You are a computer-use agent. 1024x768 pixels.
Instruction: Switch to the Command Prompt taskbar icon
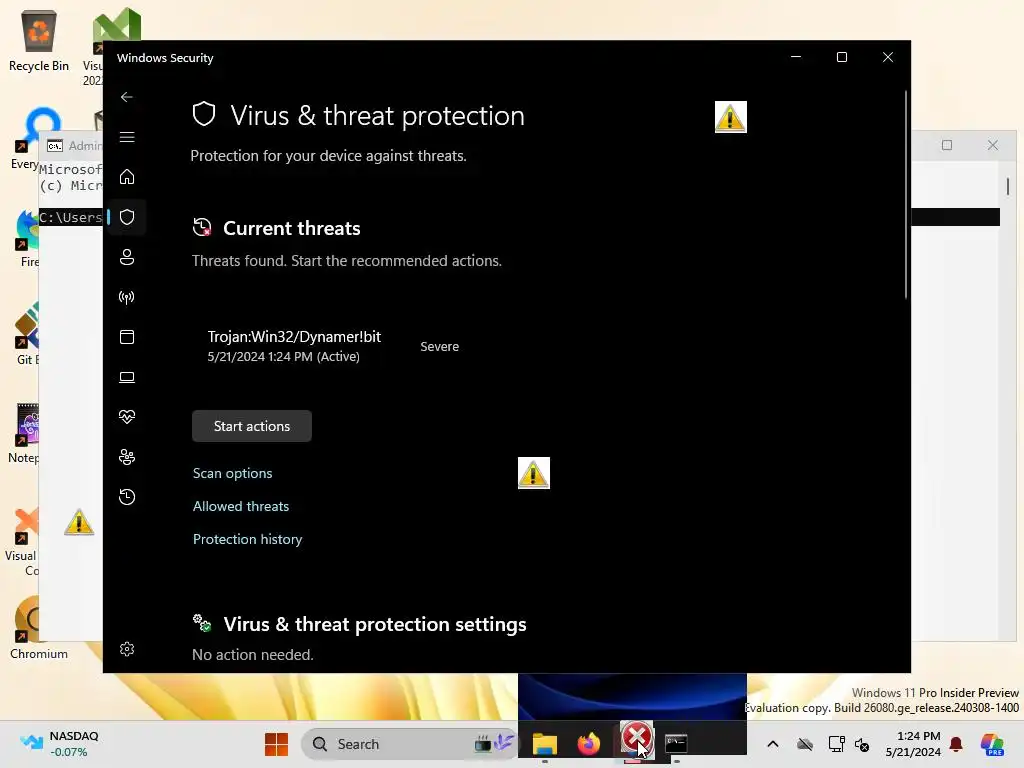(x=676, y=743)
